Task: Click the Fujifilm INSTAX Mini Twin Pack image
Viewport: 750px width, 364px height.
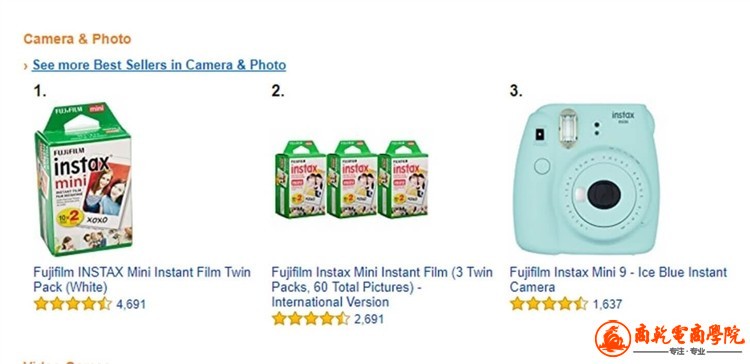Action: point(84,179)
